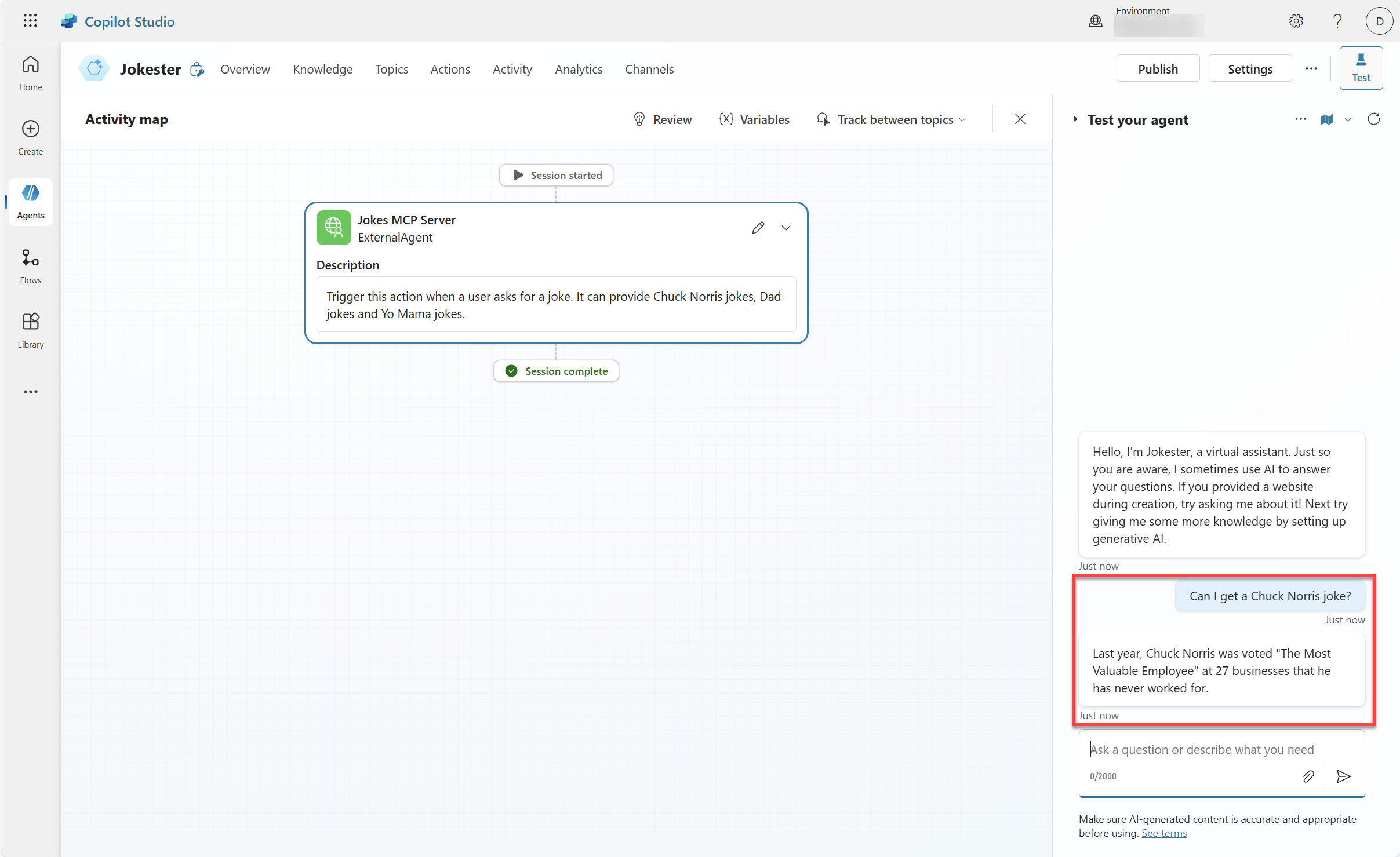Open the See terms link
This screenshot has width=1400, height=857.
click(1163, 833)
